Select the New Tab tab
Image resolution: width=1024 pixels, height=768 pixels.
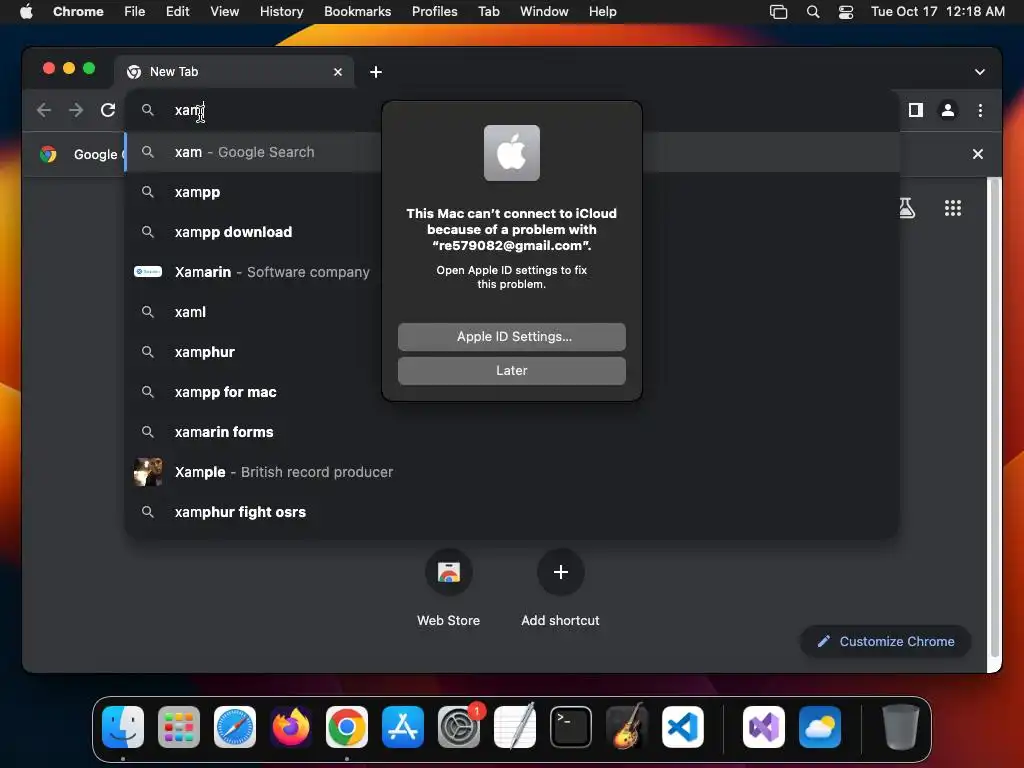click(x=235, y=72)
